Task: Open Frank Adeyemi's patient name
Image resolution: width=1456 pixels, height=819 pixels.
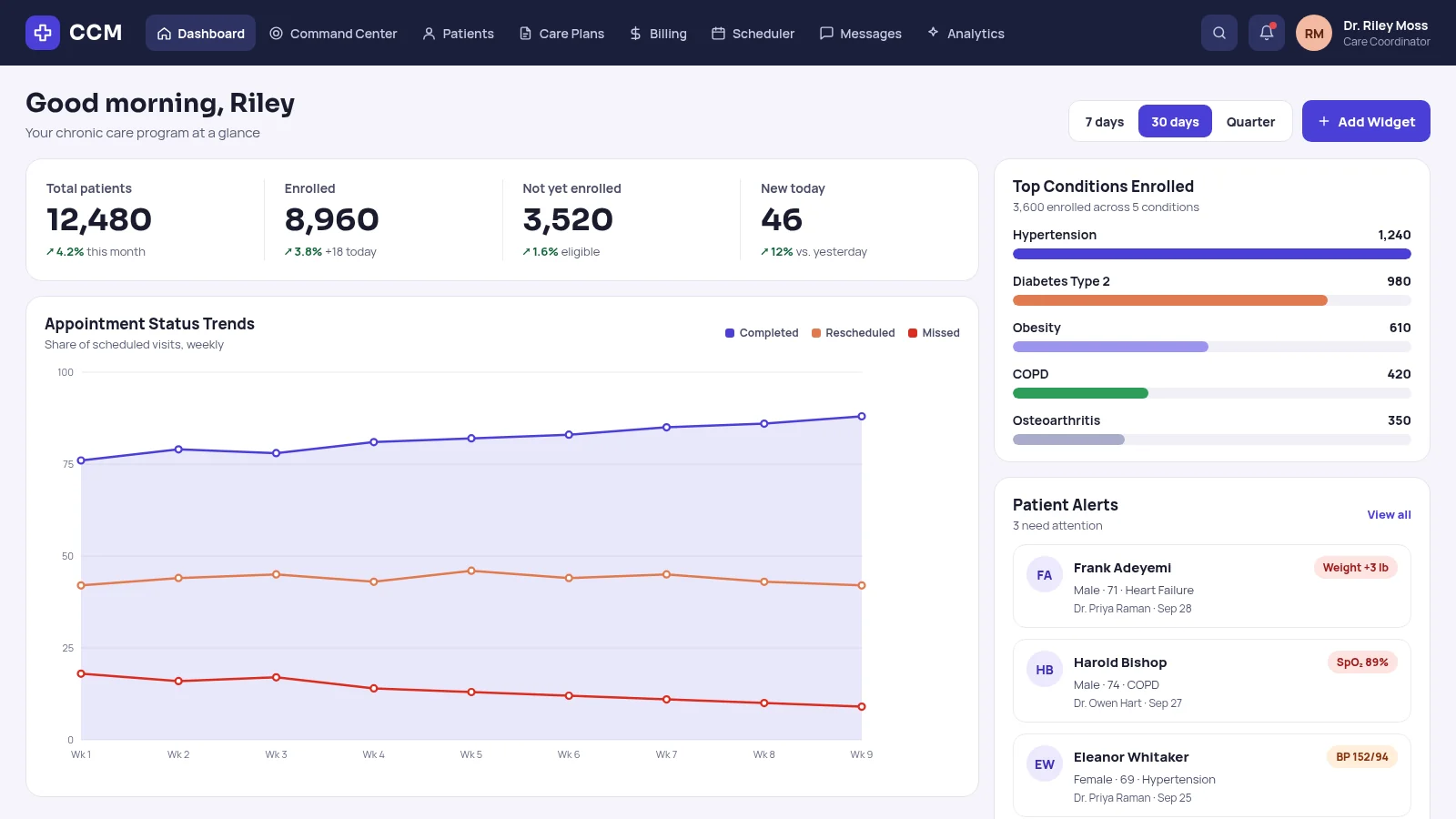Action: pyautogui.click(x=1122, y=568)
